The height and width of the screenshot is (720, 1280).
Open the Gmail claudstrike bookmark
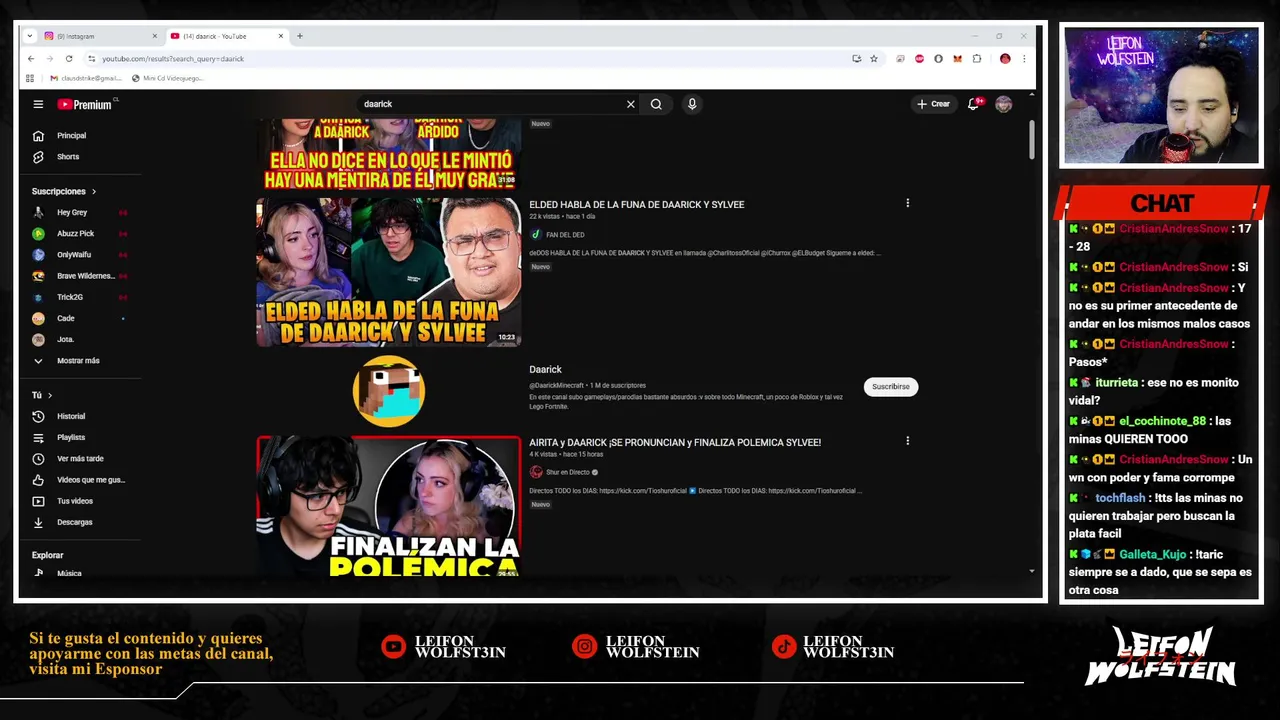[84, 78]
